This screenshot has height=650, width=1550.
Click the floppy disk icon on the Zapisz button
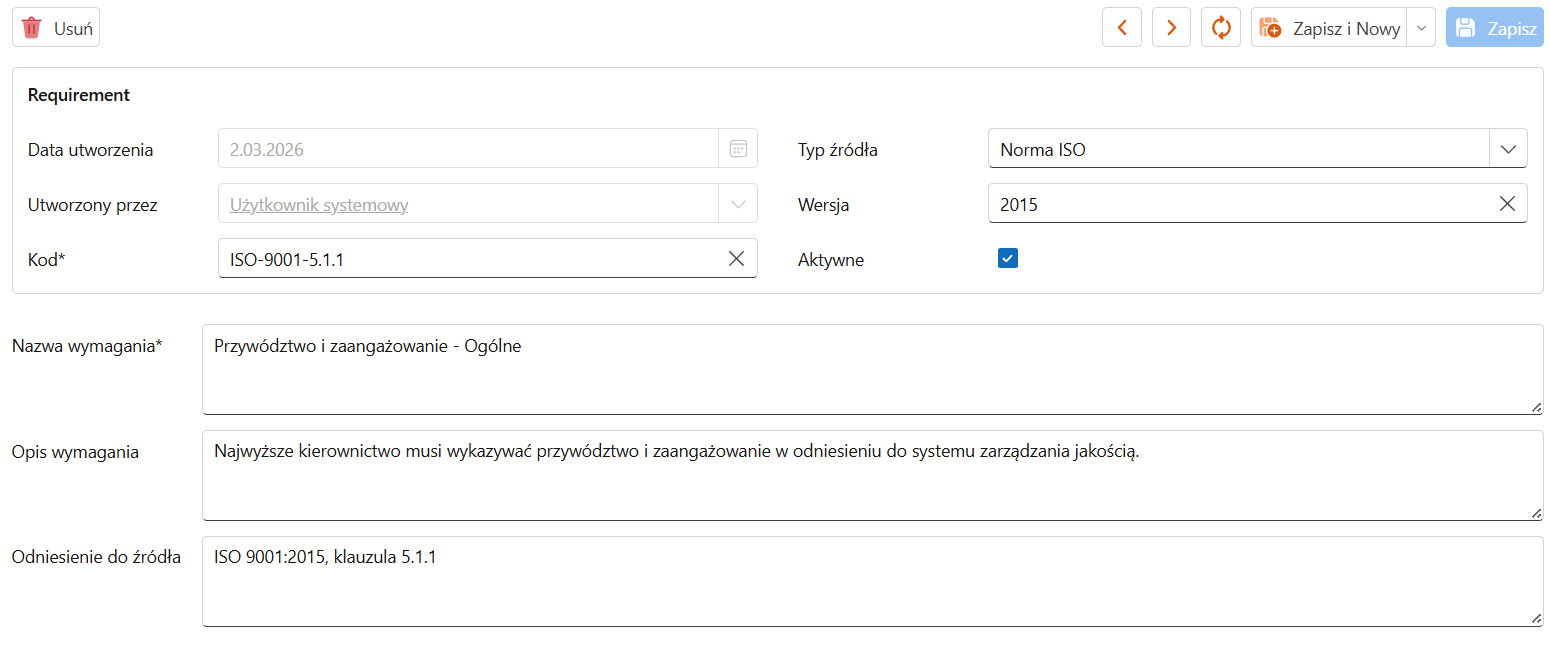[1466, 28]
